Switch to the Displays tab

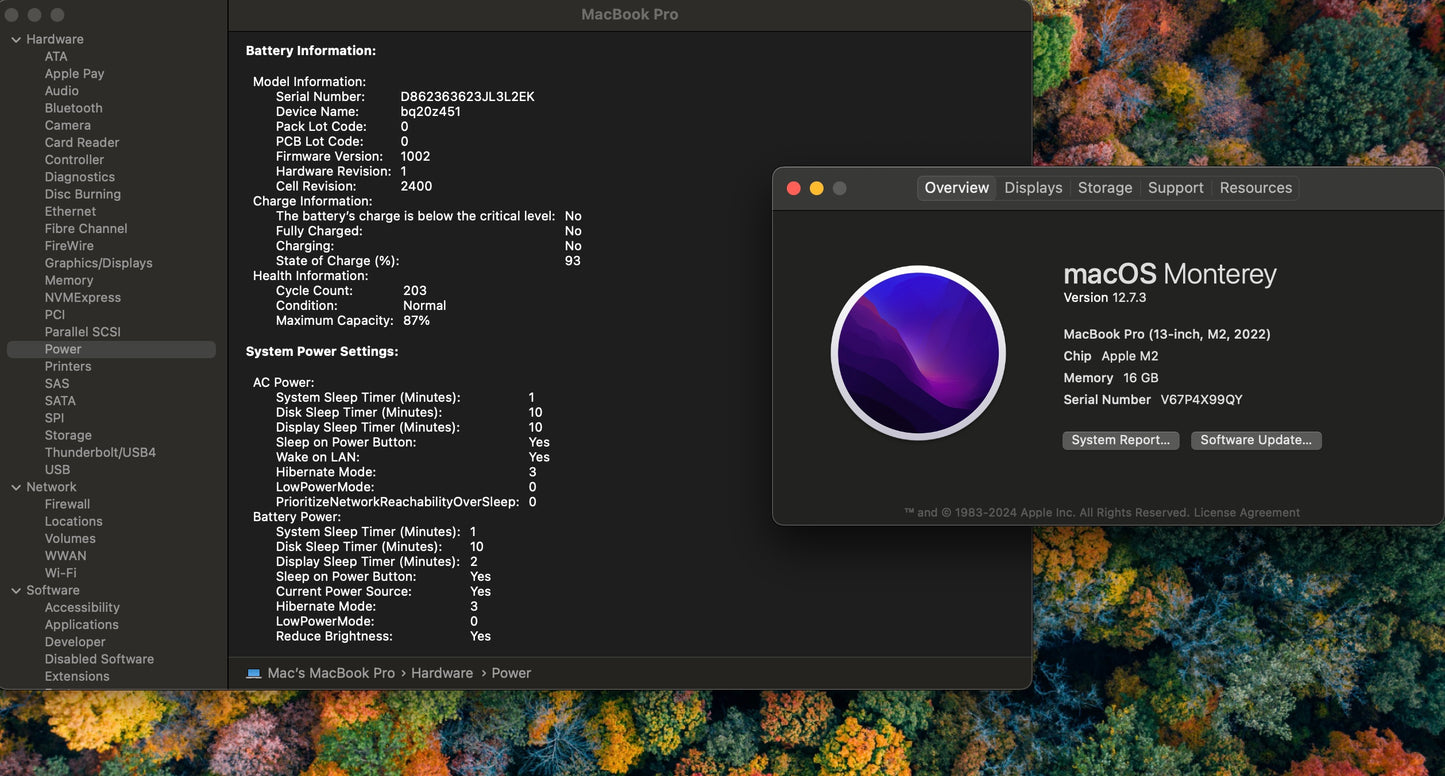(1033, 188)
